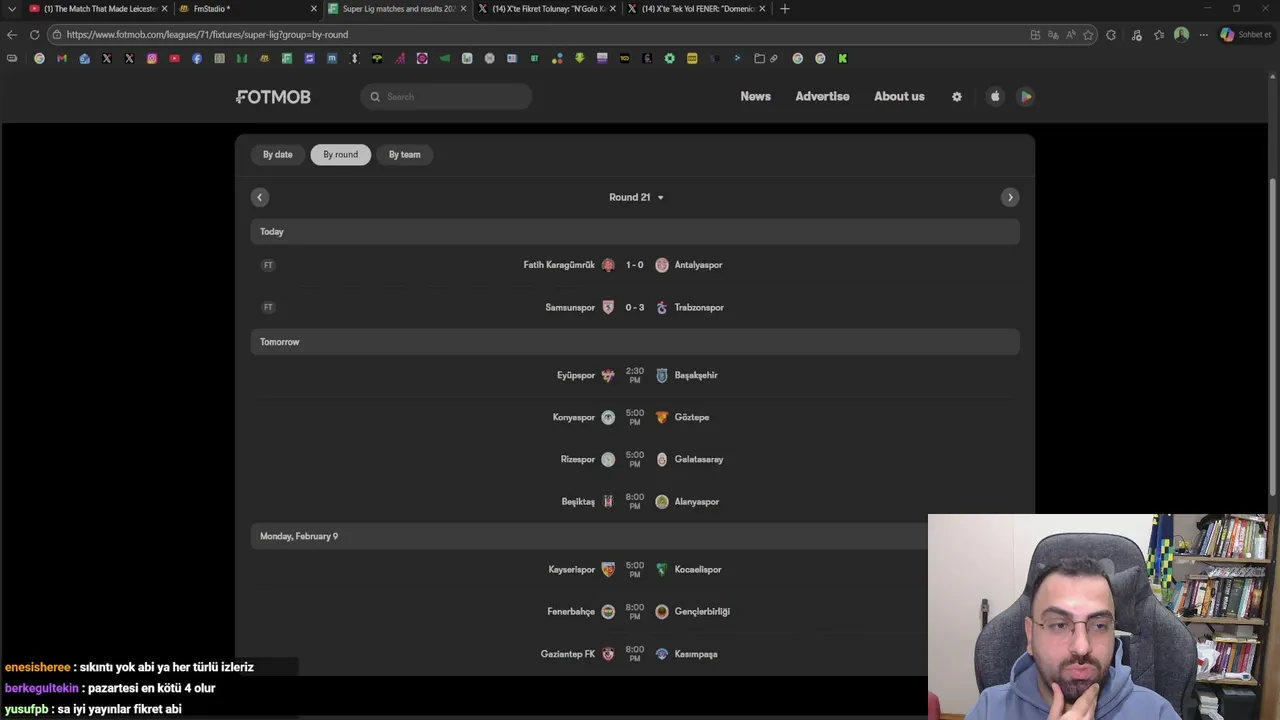The height and width of the screenshot is (720, 1280).
Task: Open browser three-dot settings menu
Action: click(1204, 34)
